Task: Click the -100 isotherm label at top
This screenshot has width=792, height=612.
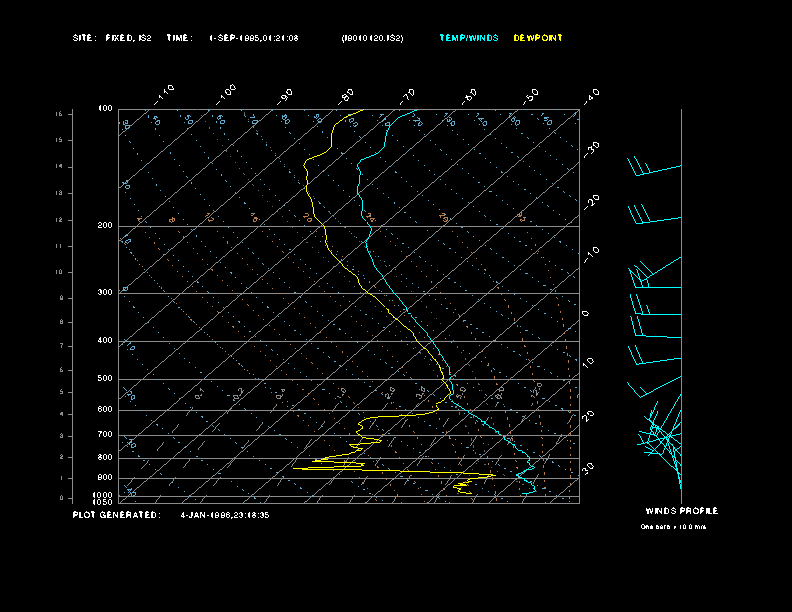Action: coord(225,95)
